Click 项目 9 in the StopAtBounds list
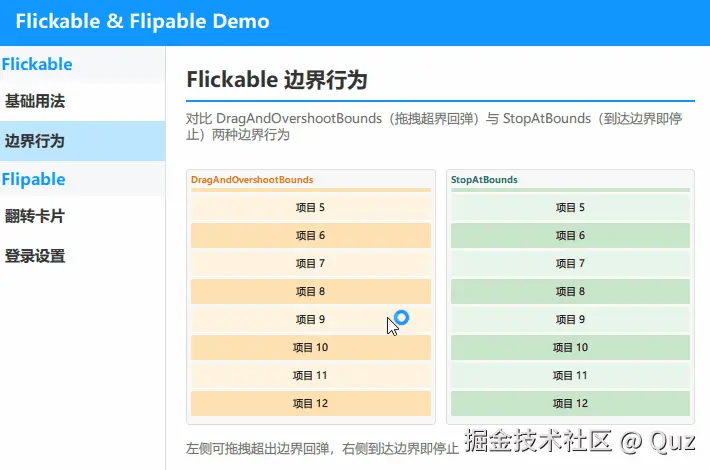 point(571,319)
